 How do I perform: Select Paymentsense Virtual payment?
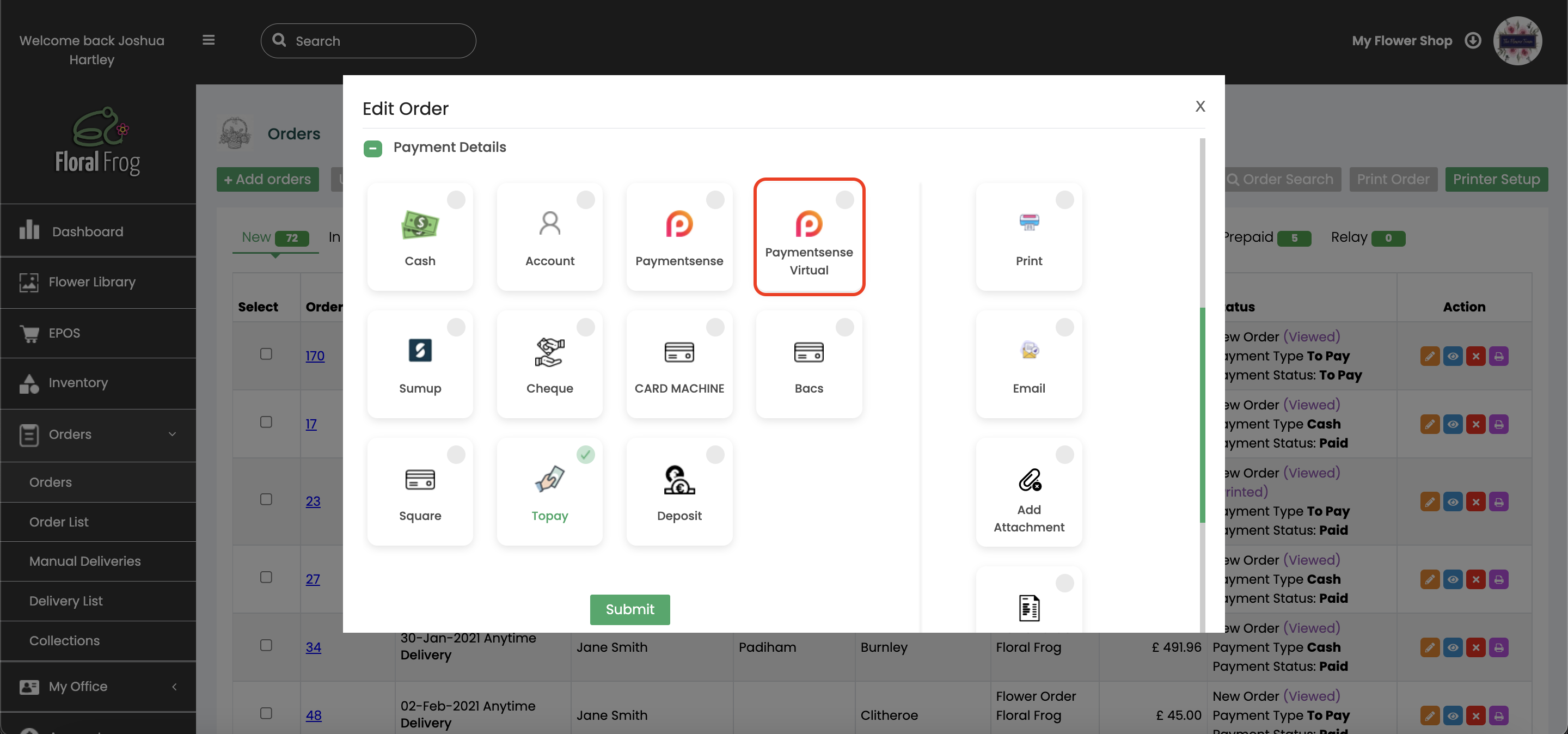click(809, 237)
